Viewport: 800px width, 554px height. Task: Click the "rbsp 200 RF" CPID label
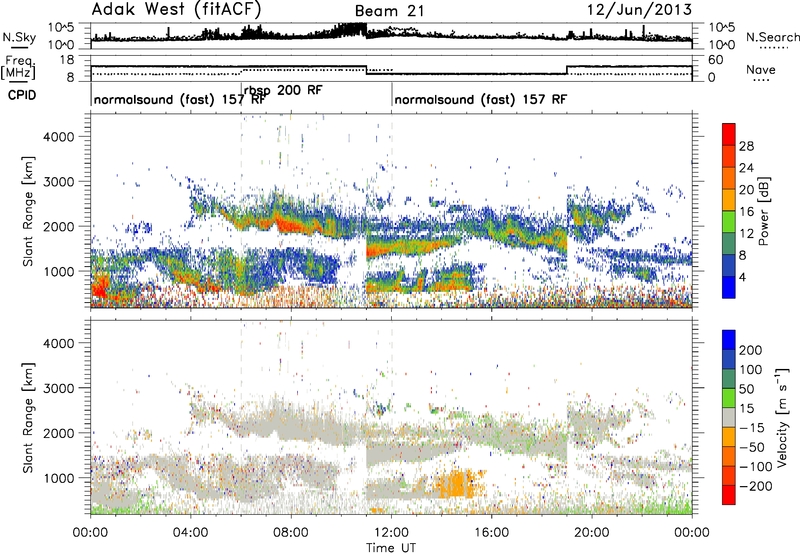point(283,90)
